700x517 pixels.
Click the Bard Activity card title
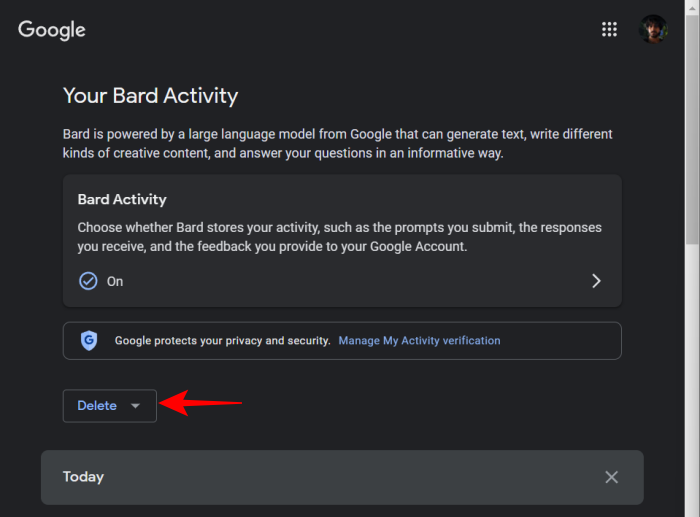tap(122, 200)
